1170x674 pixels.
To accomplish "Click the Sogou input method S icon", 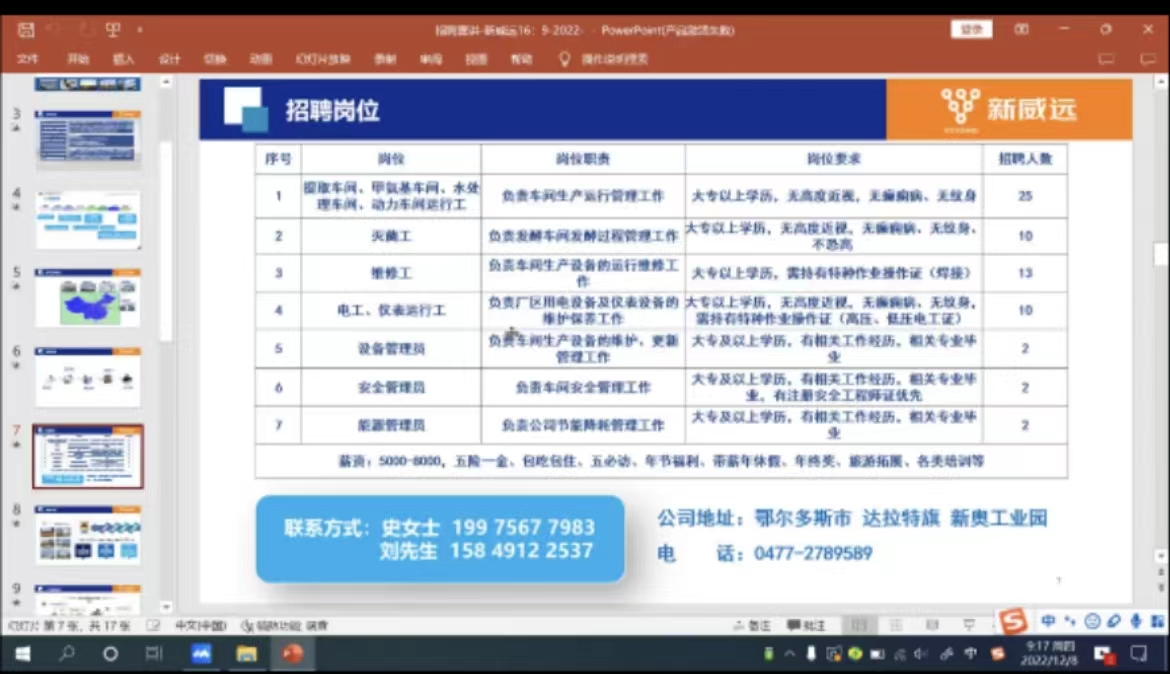I will point(1013,621).
